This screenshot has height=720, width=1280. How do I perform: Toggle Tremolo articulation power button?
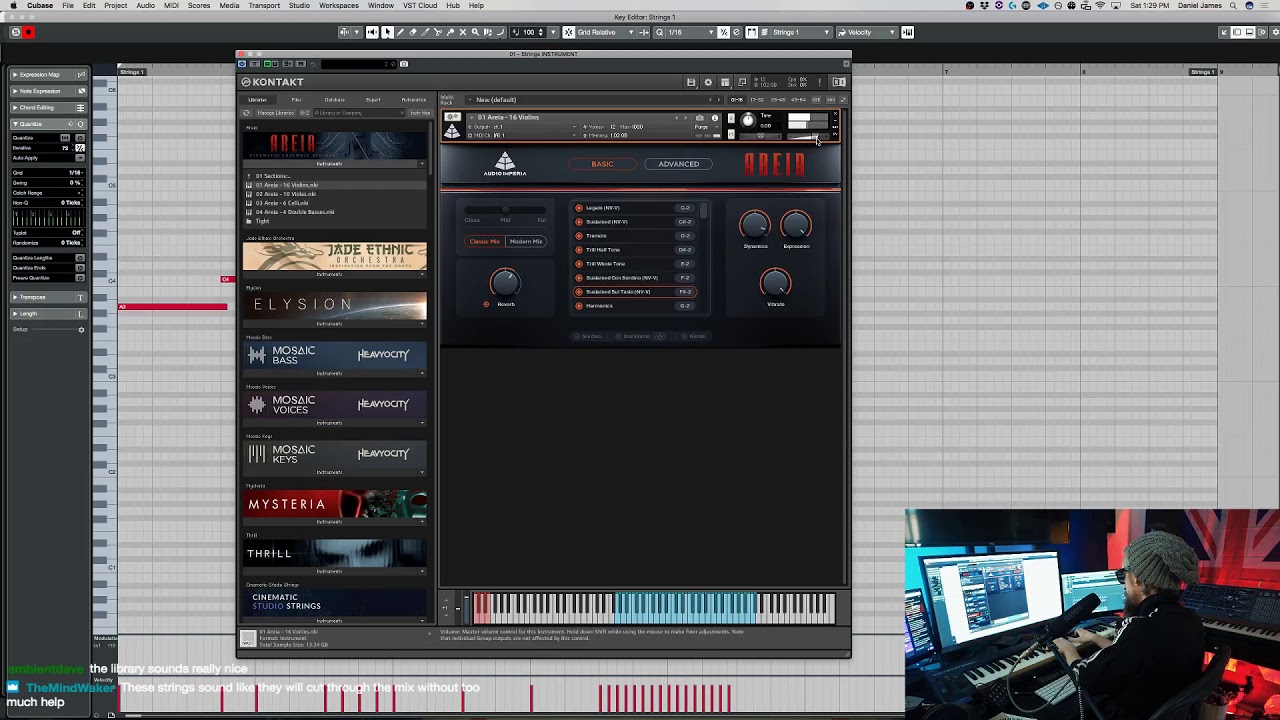(579, 236)
